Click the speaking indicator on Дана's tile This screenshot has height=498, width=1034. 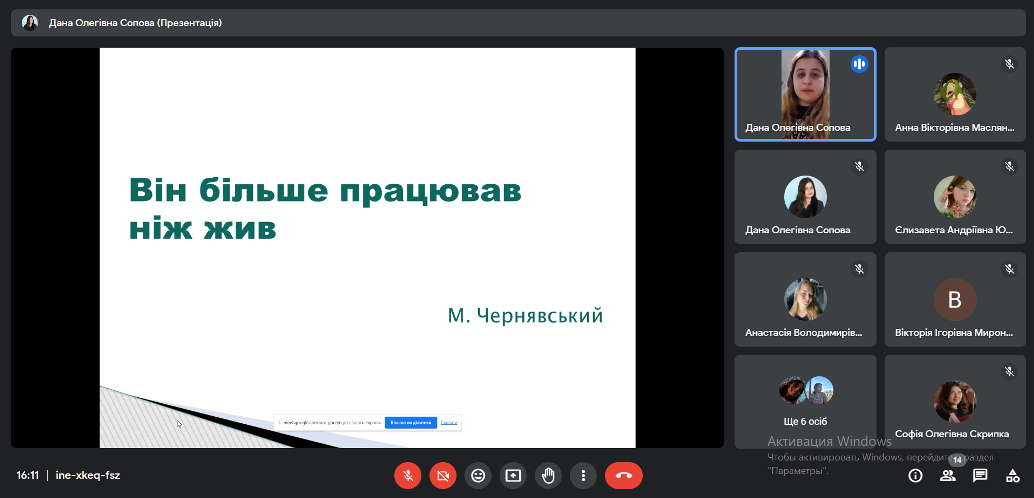tap(858, 64)
